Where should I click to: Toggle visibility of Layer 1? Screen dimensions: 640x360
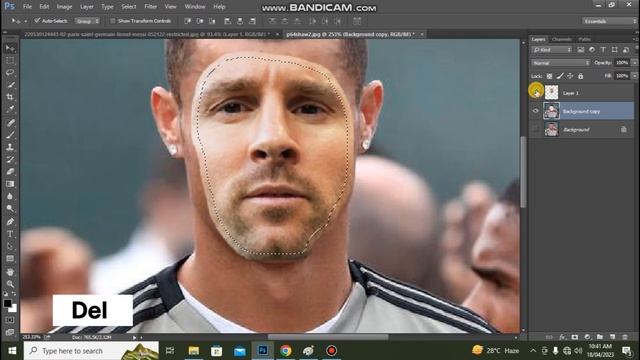pos(536,93)
